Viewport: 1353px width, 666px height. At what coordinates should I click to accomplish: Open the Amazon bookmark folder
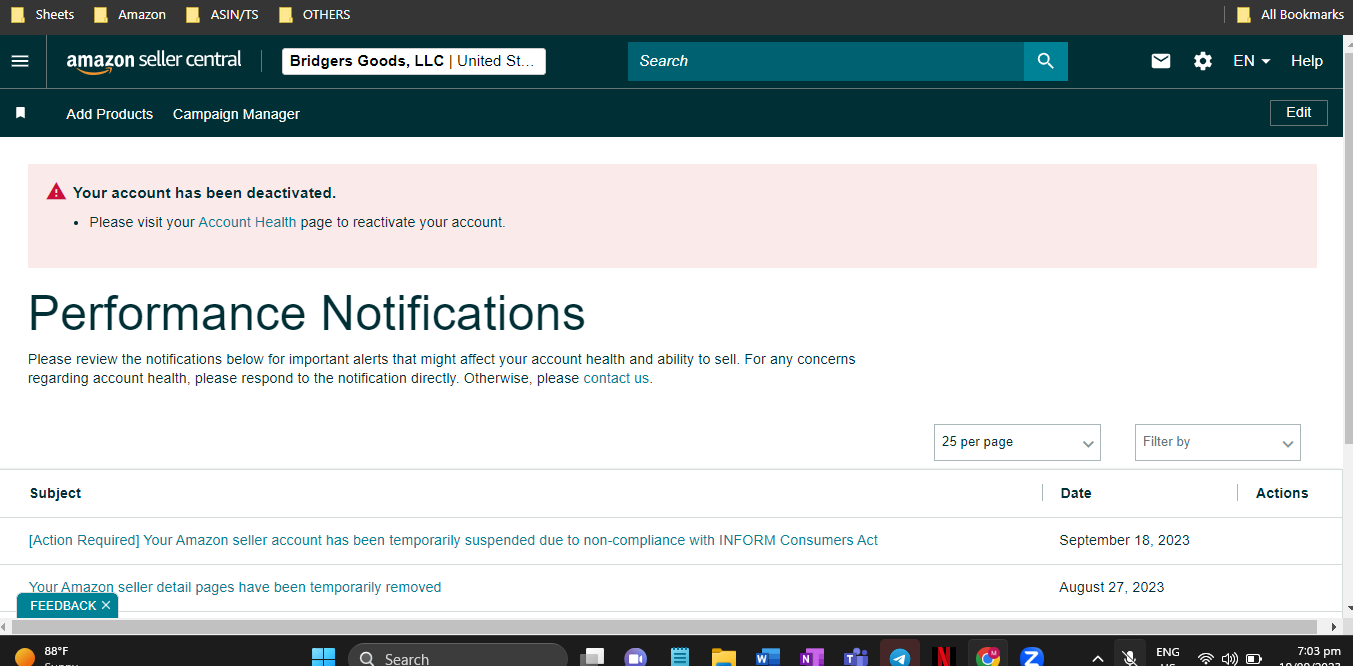click(x=130, y=15)
